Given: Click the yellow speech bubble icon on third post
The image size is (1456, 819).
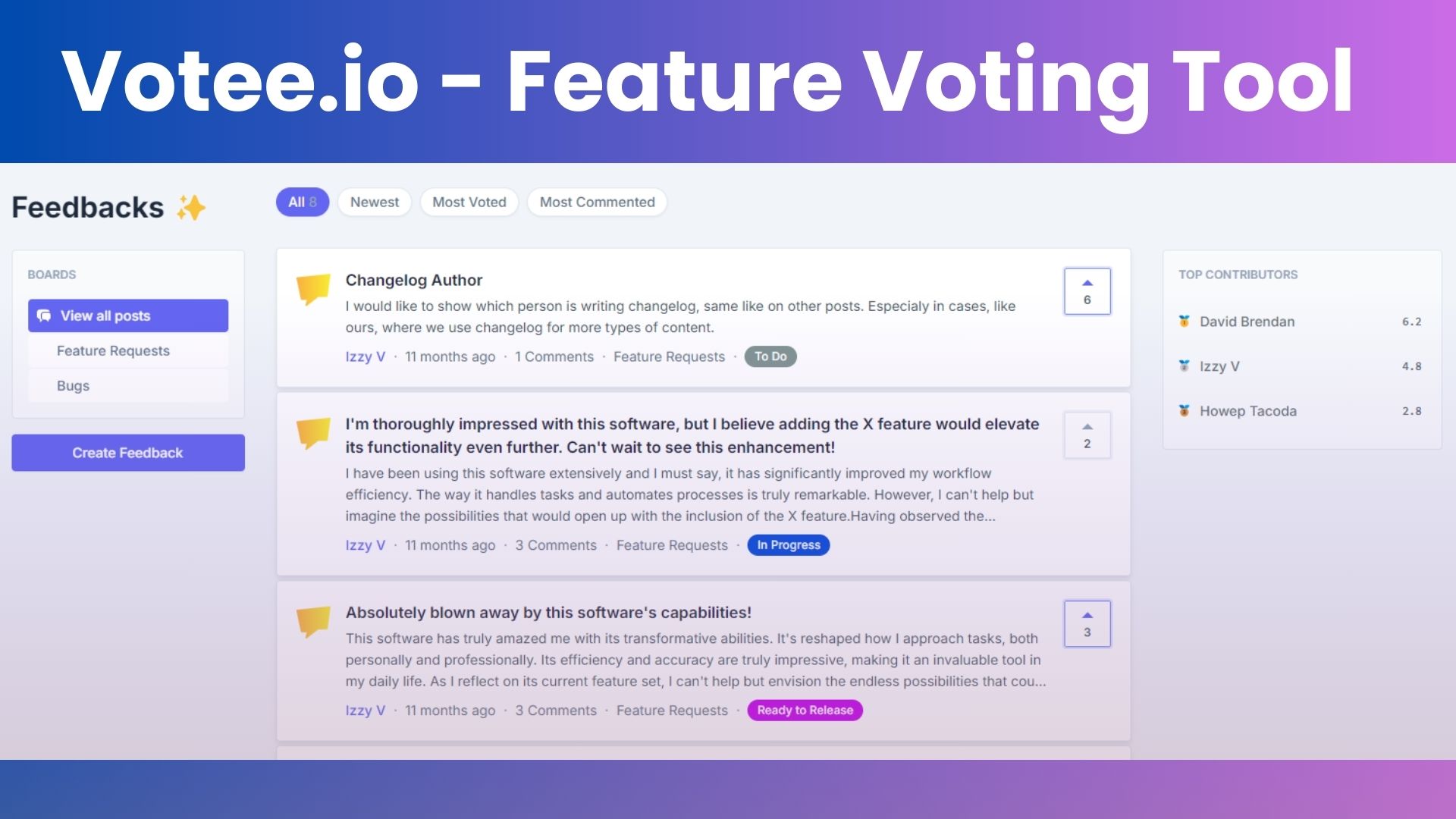Looking at the screenshot, I should (312, 622).
